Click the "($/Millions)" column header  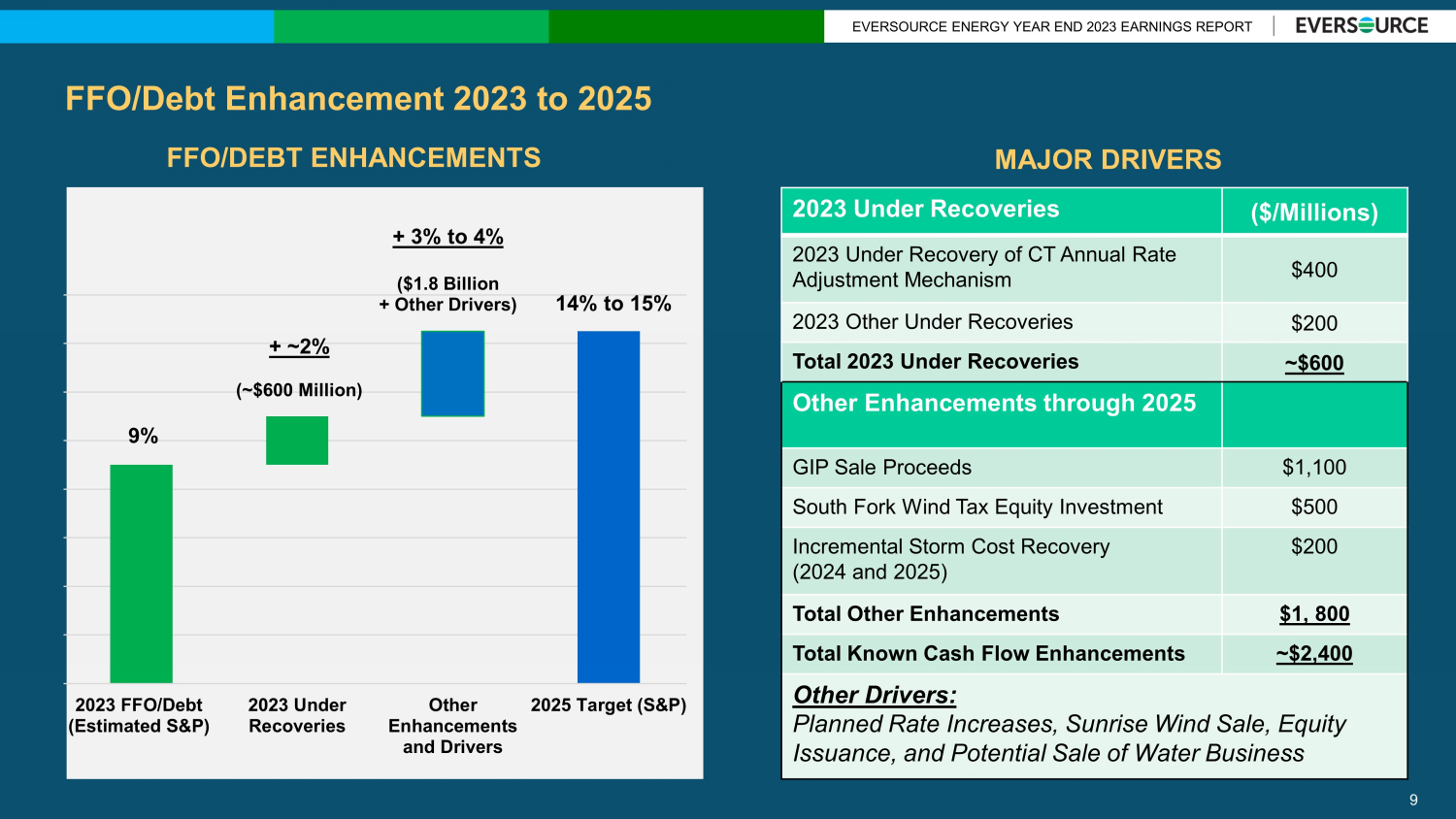1314,213
